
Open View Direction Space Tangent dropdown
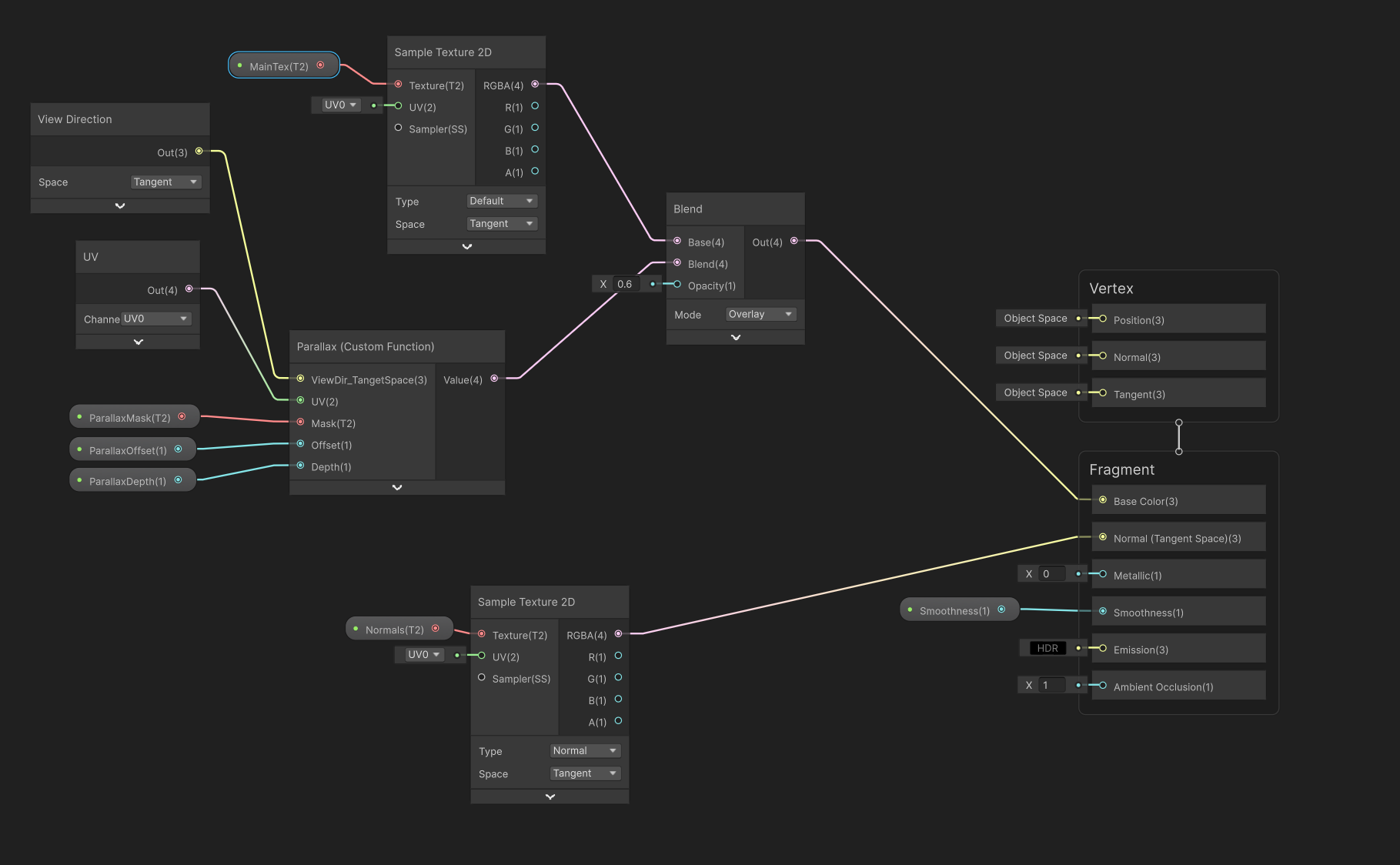165,182
